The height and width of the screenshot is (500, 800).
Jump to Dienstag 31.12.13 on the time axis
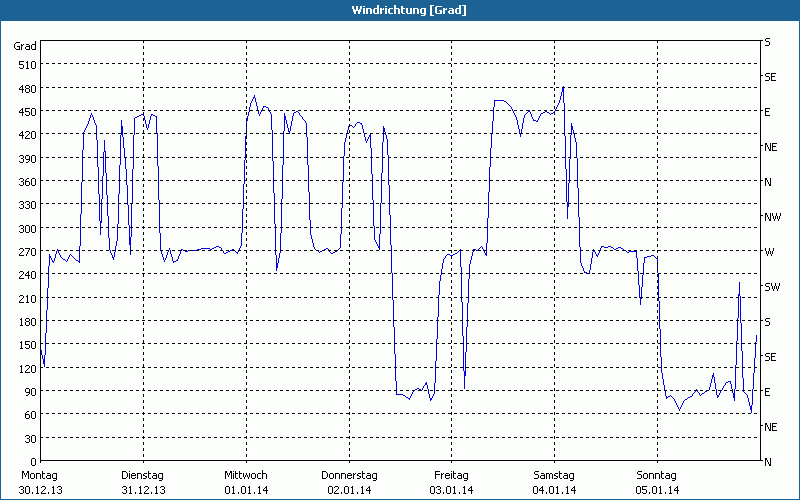coord(142,483)
